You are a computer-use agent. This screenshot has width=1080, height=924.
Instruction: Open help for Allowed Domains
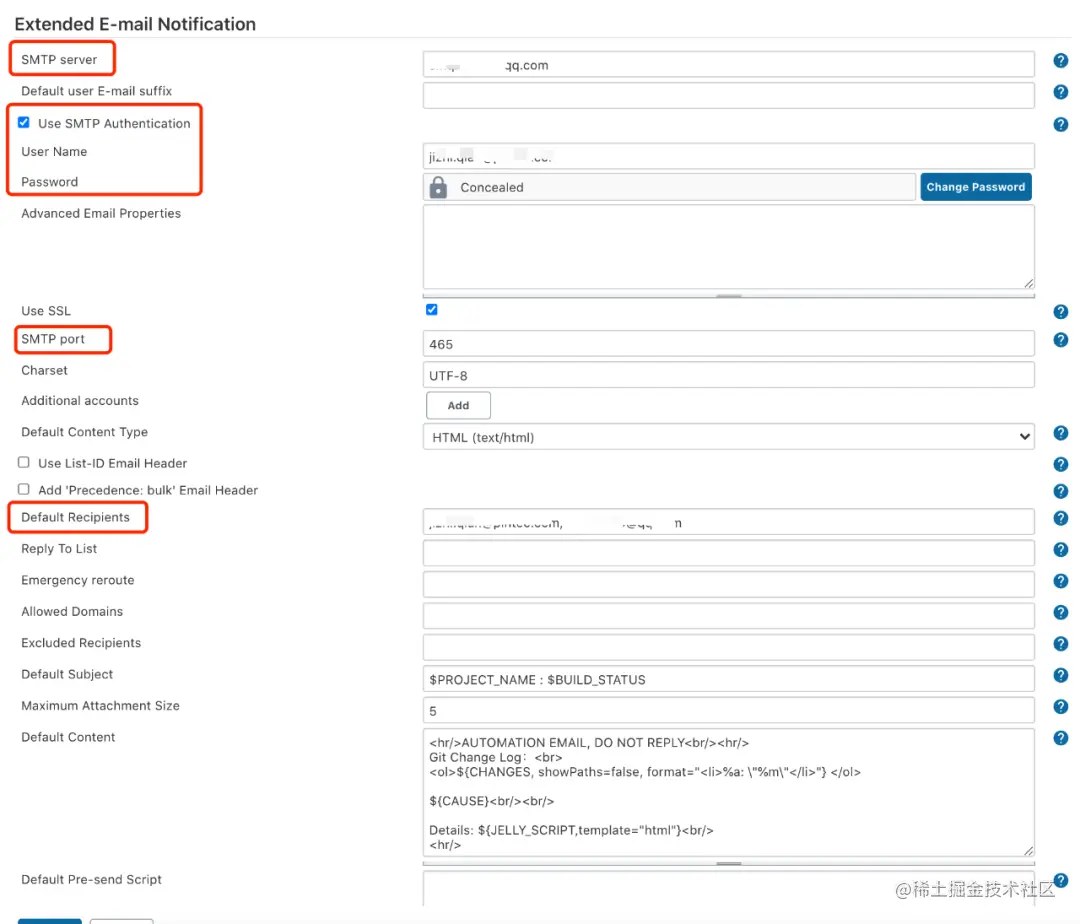pos(1060,612)
